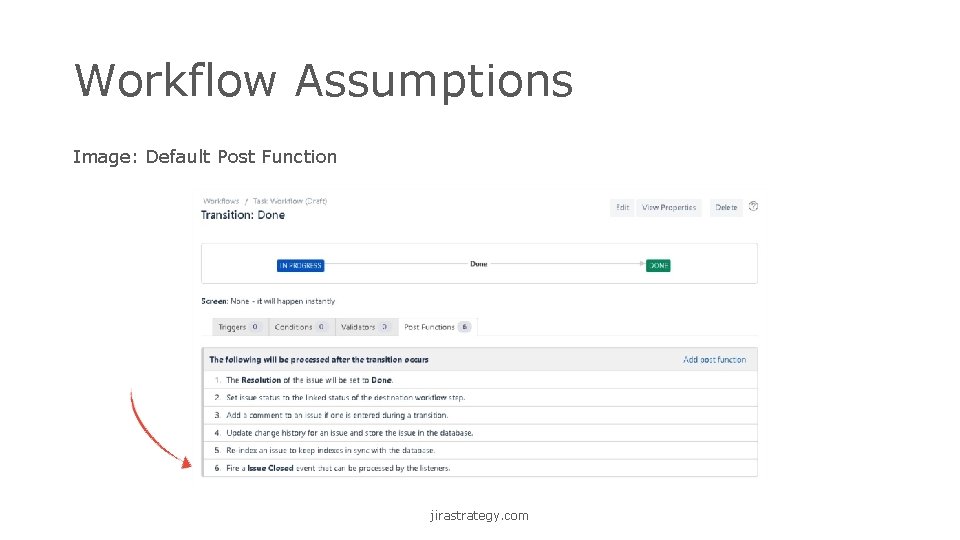This screenshot has width=960, height=540.
Task: Select the Fire Issue Closed event row
Action: coord(337,468)
